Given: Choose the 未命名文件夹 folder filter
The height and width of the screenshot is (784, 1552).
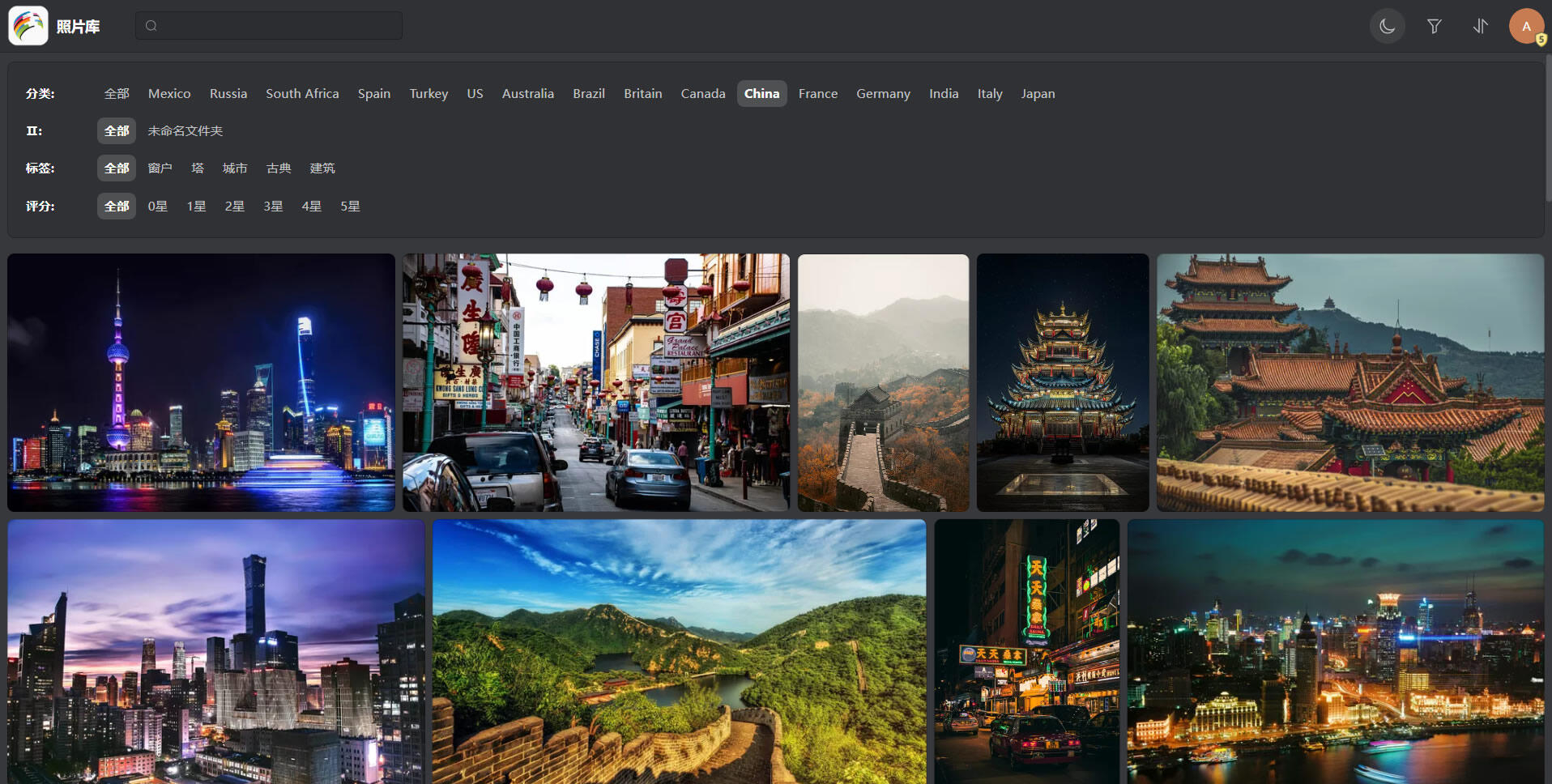Looking at the screenshot, I should click(x=185, y=131).
